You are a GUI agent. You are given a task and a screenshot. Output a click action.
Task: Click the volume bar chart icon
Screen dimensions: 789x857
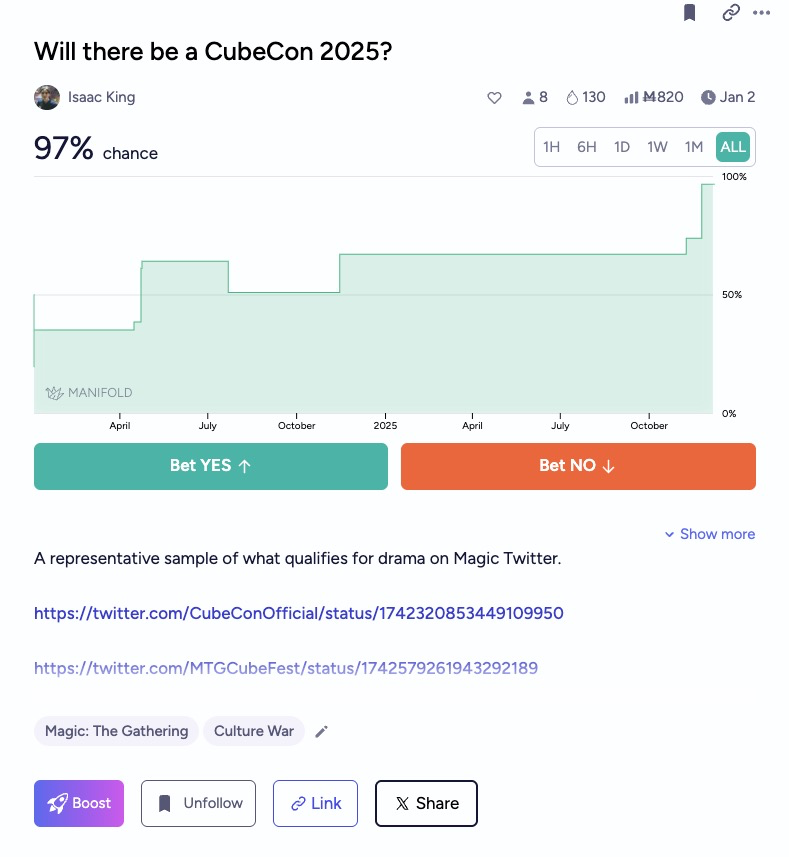point(631,97)
